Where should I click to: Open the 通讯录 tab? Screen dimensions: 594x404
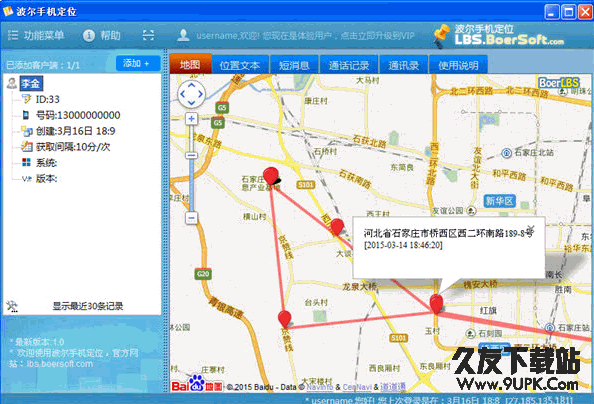(403, 65)
